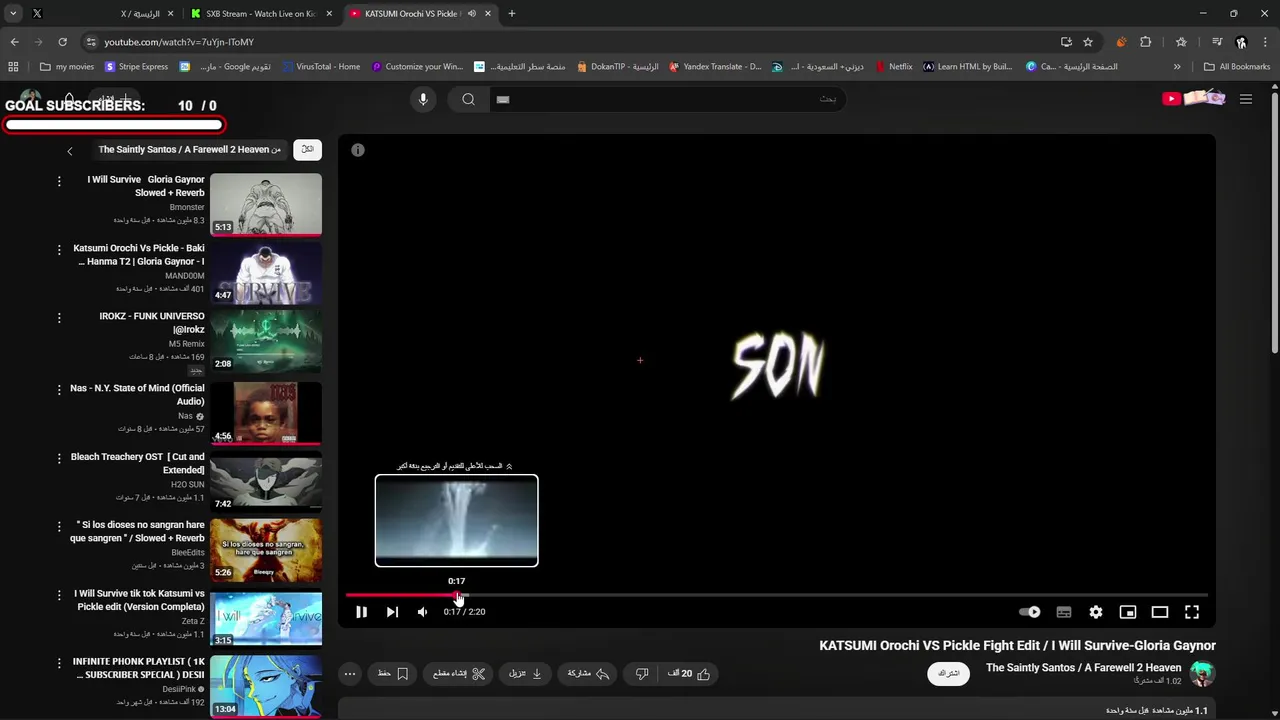Dislike the video thumbs down
This screenshot has height=720, width=1280.
642,674
